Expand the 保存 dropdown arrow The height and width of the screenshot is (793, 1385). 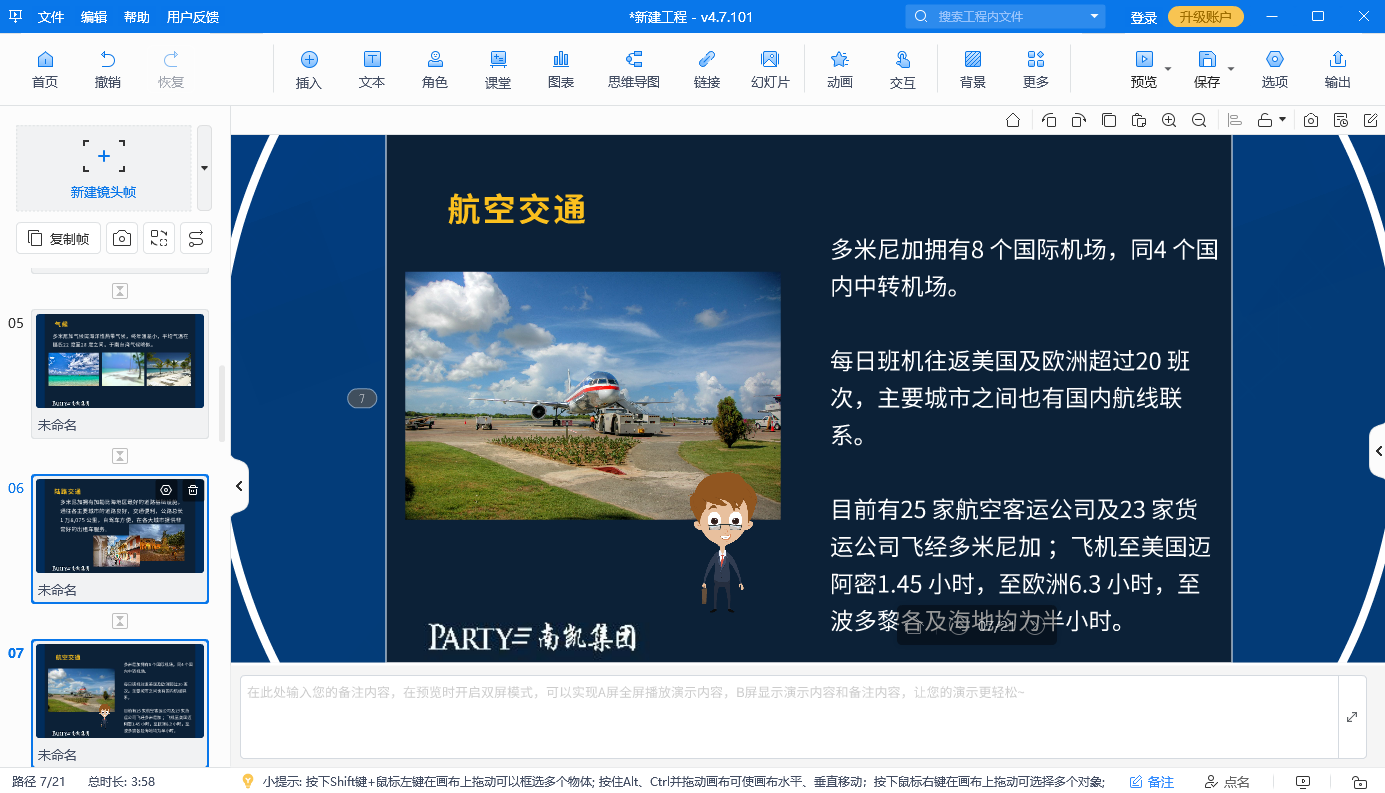tap(1231, 70)
